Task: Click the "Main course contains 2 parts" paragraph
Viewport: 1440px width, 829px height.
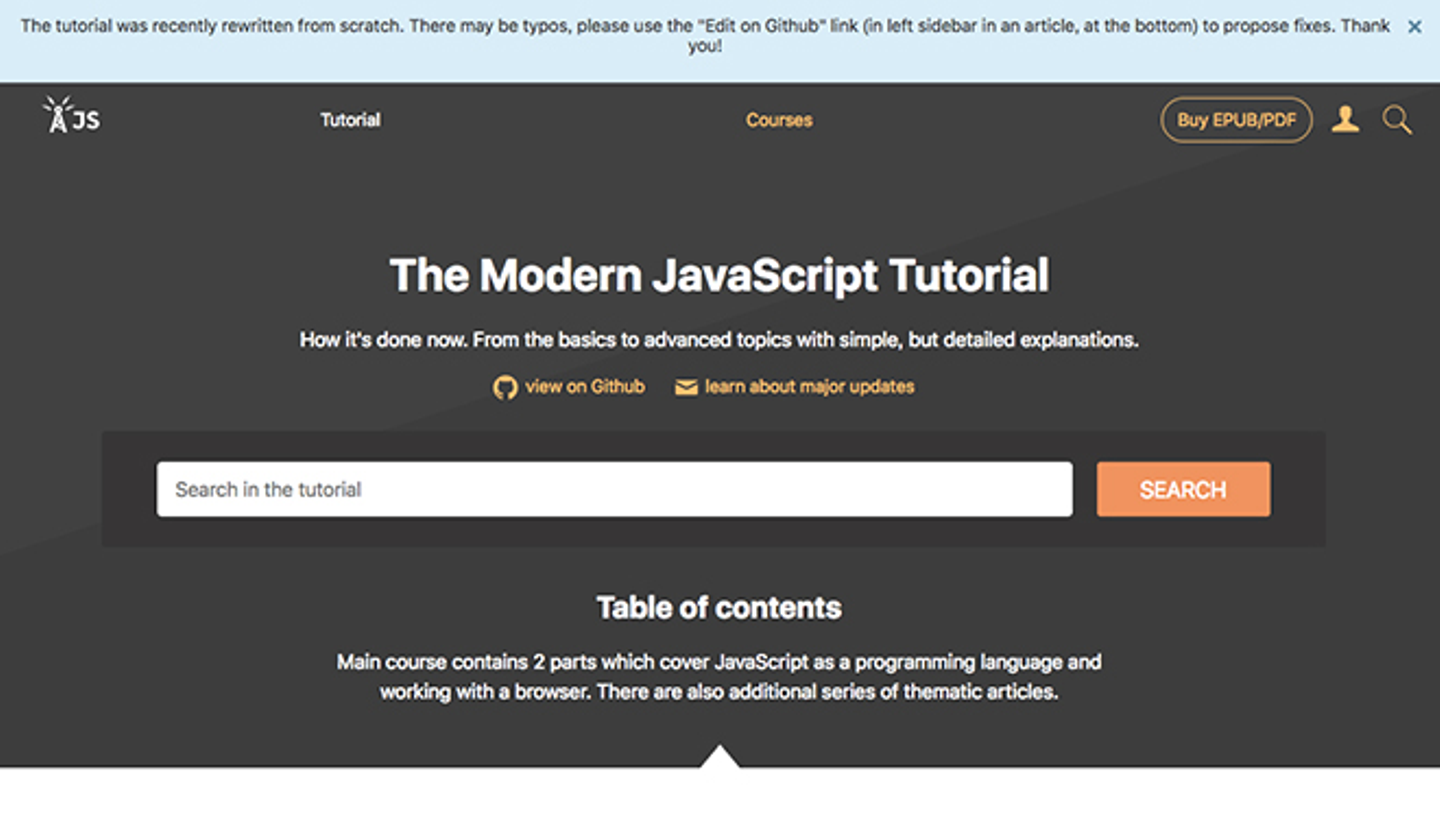Action: tap(719, 676)
